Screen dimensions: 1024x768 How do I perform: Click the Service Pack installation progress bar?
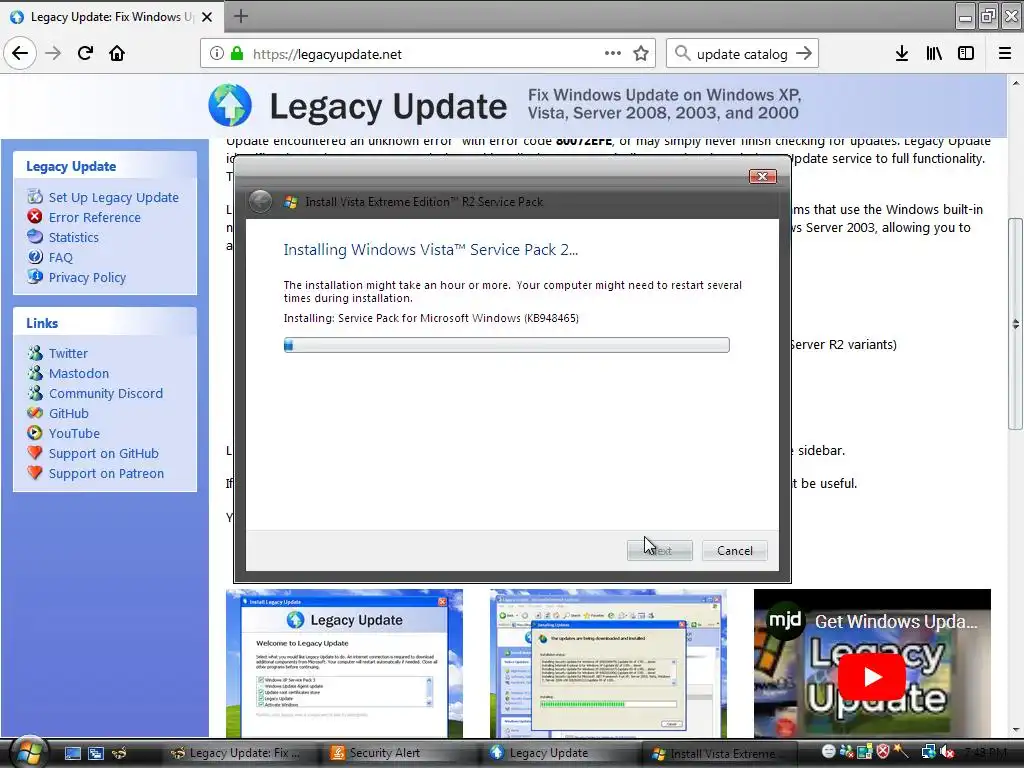click(x=507, y=345)
